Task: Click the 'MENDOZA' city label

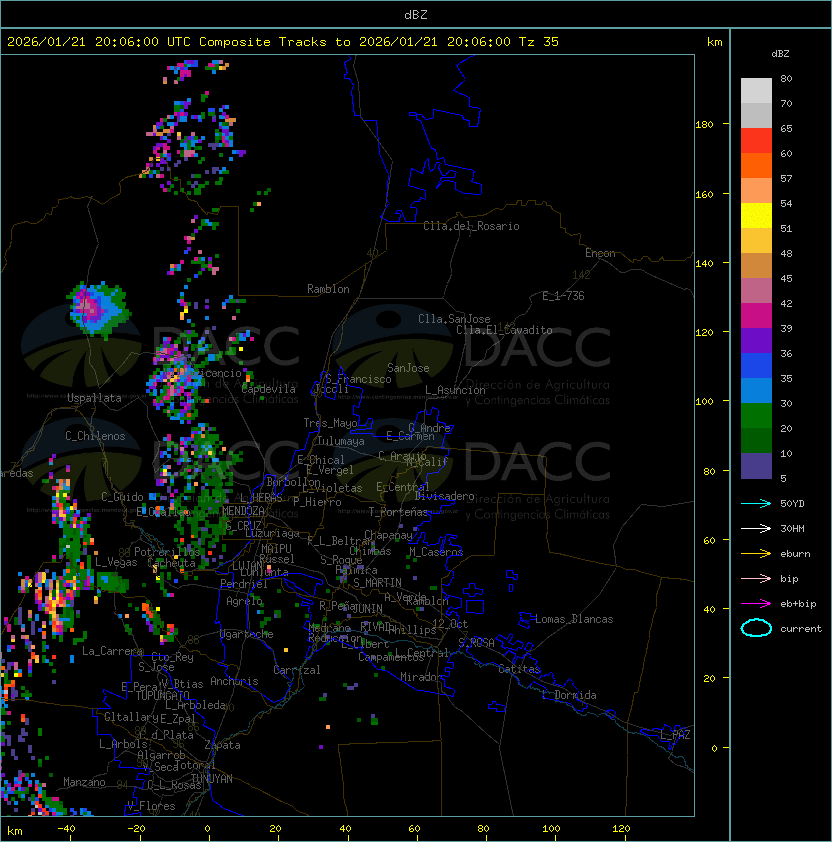Action: pos(243,511)
